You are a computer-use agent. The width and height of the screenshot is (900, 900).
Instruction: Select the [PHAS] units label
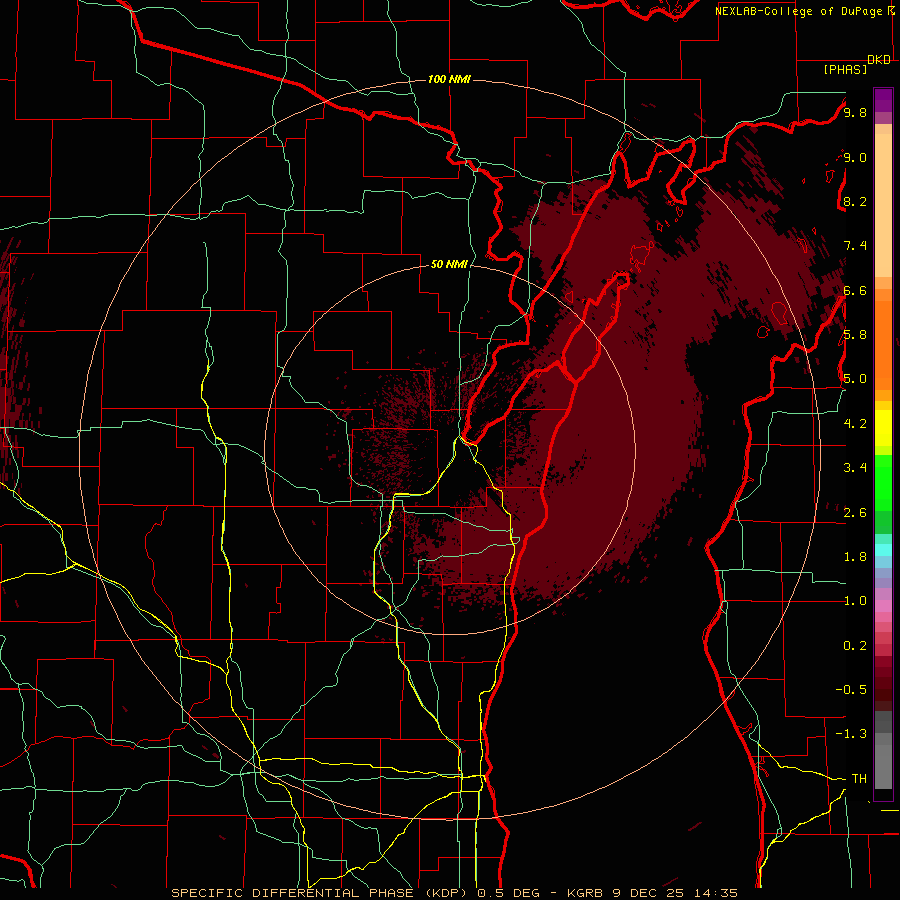tap(845, 70)
